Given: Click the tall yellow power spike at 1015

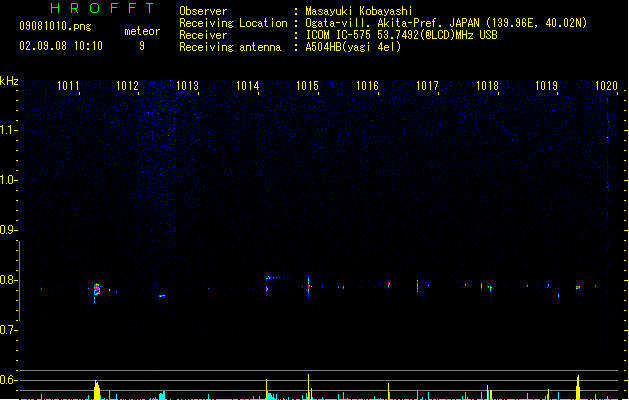Looking at the screenshot, I should pyautogui.click(x=308, y=387).
